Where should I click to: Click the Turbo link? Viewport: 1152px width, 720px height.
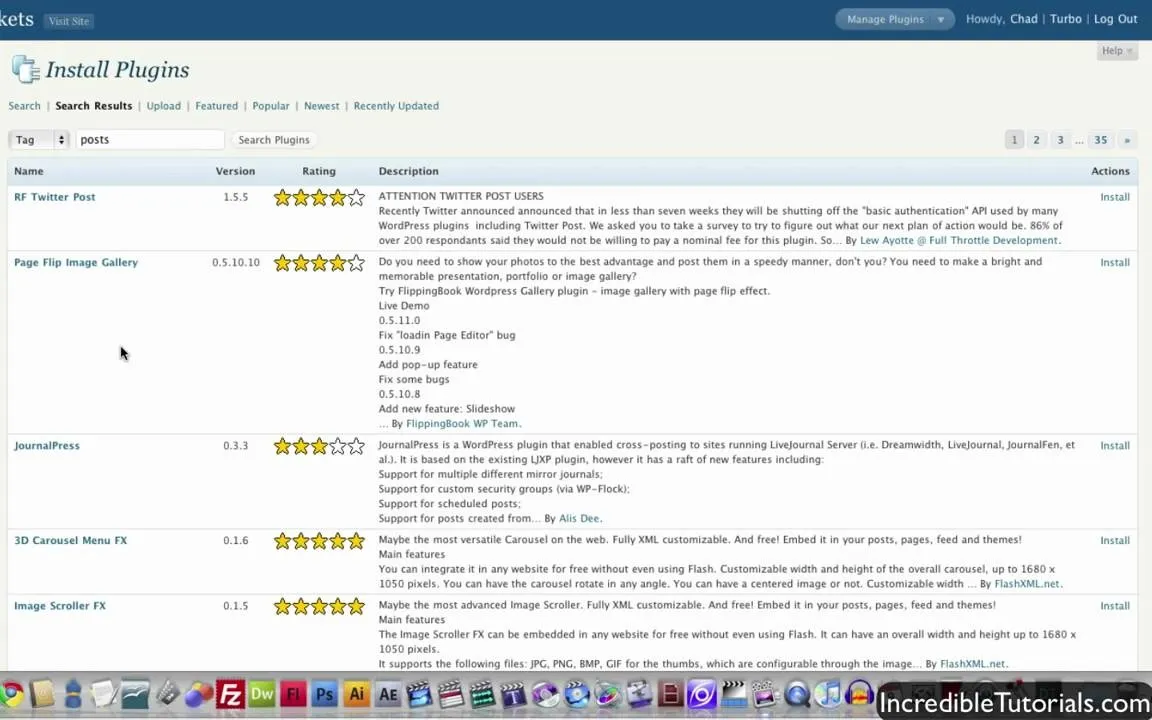(1065, 19)
